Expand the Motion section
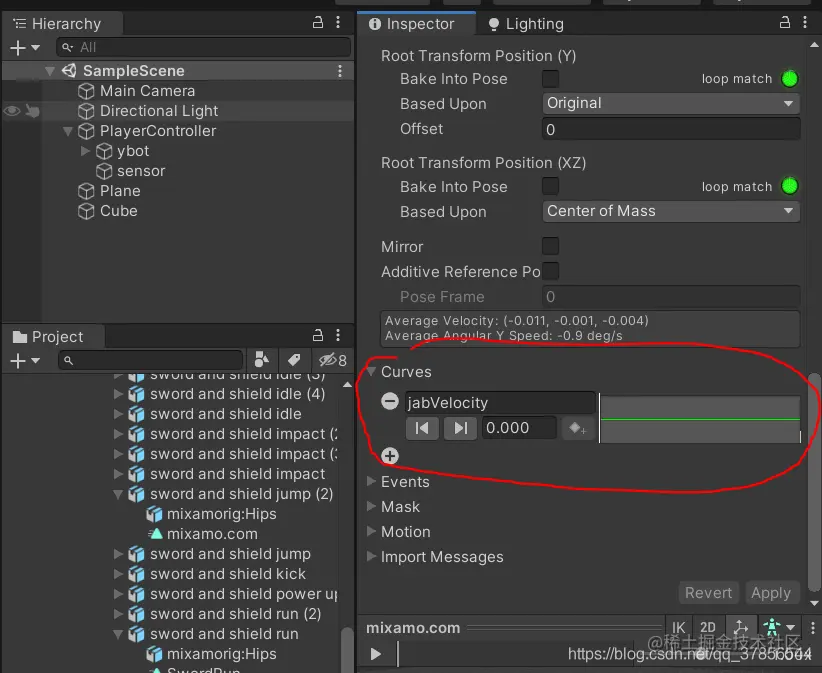Image resolution: width=822 pixels, height=673 pixels. pos(371,531)
